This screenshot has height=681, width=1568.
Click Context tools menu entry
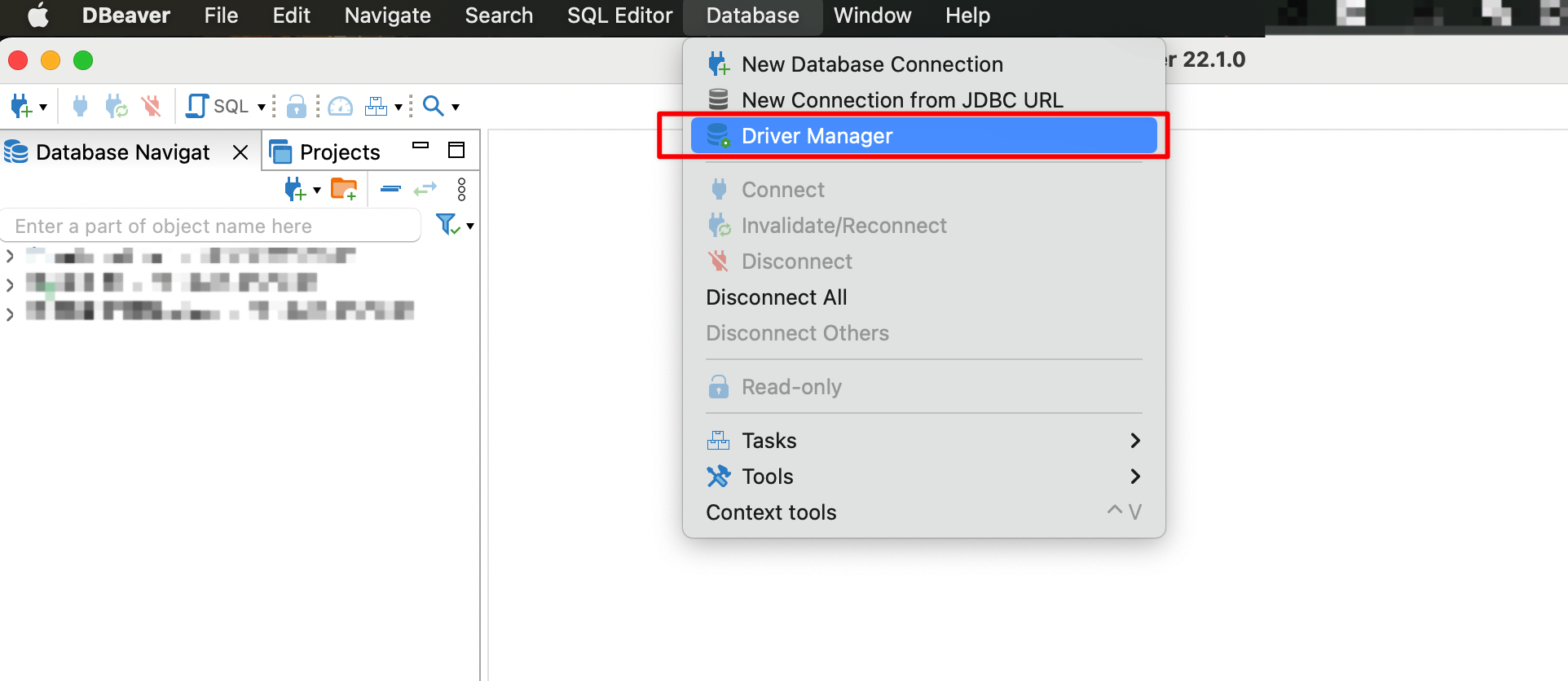click(923, 512)
